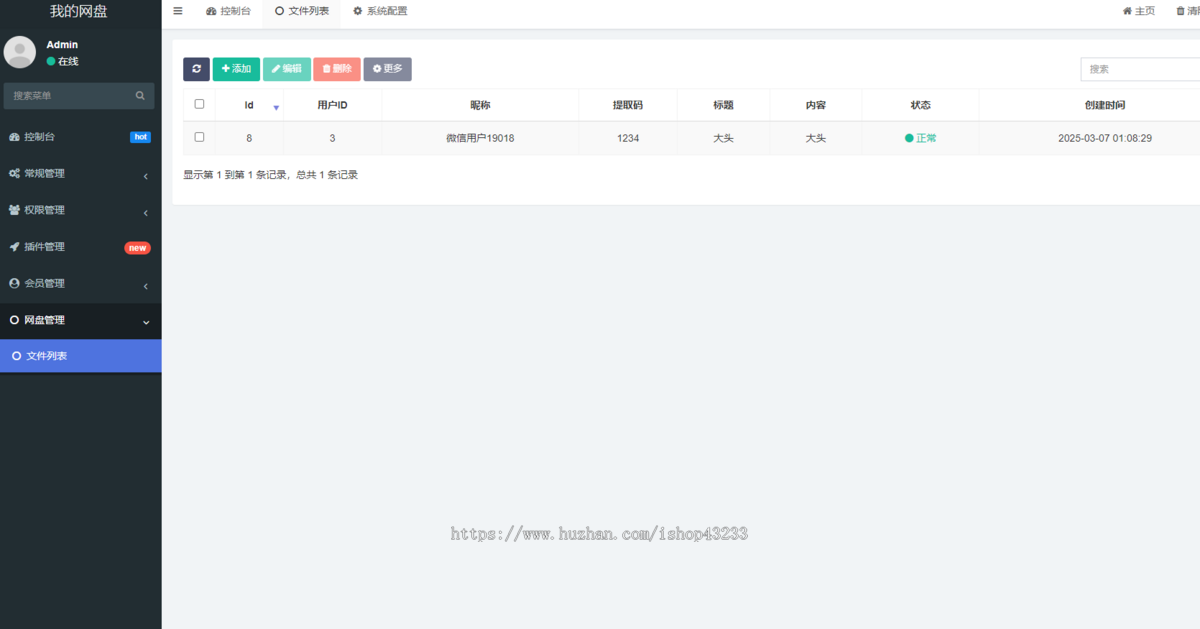
Task: Click creation time 2025-03-07 01:08:29
Action: [x=1105, y=138]
